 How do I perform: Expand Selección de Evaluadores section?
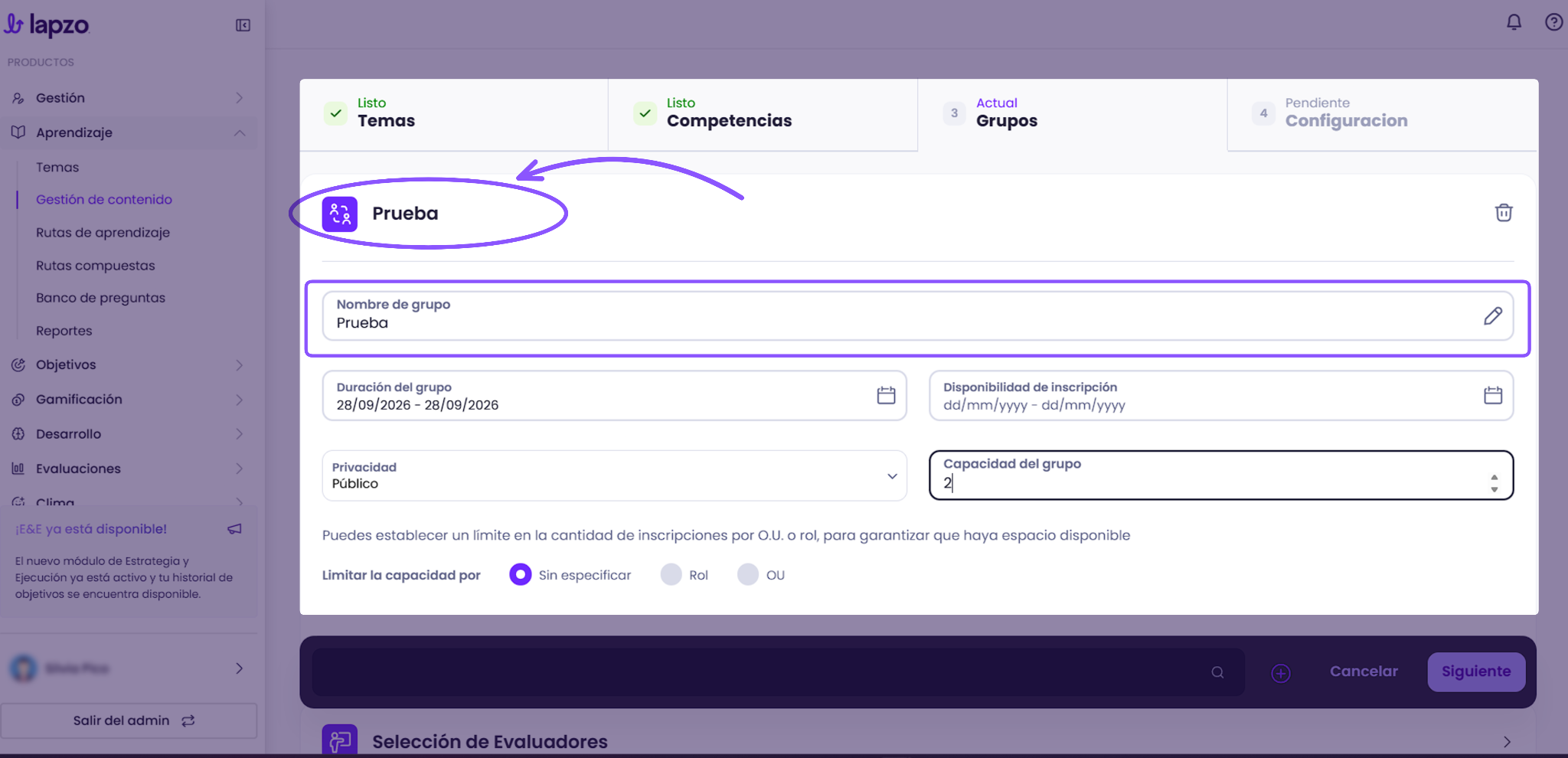1506,741
